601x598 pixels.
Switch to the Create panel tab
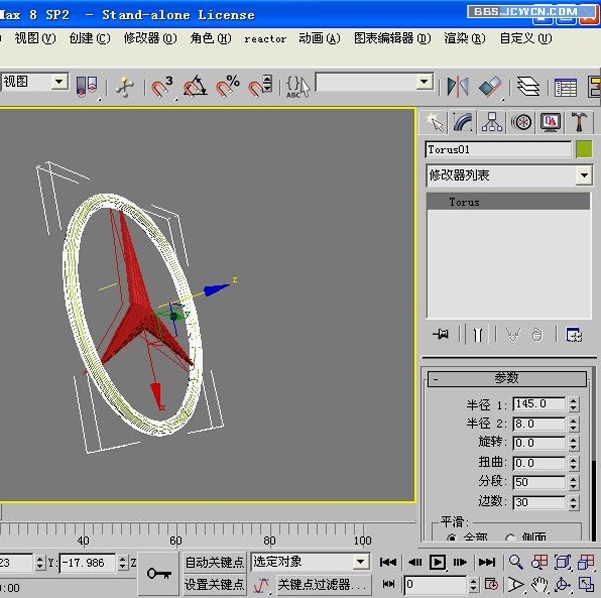[x=434, y=123]
